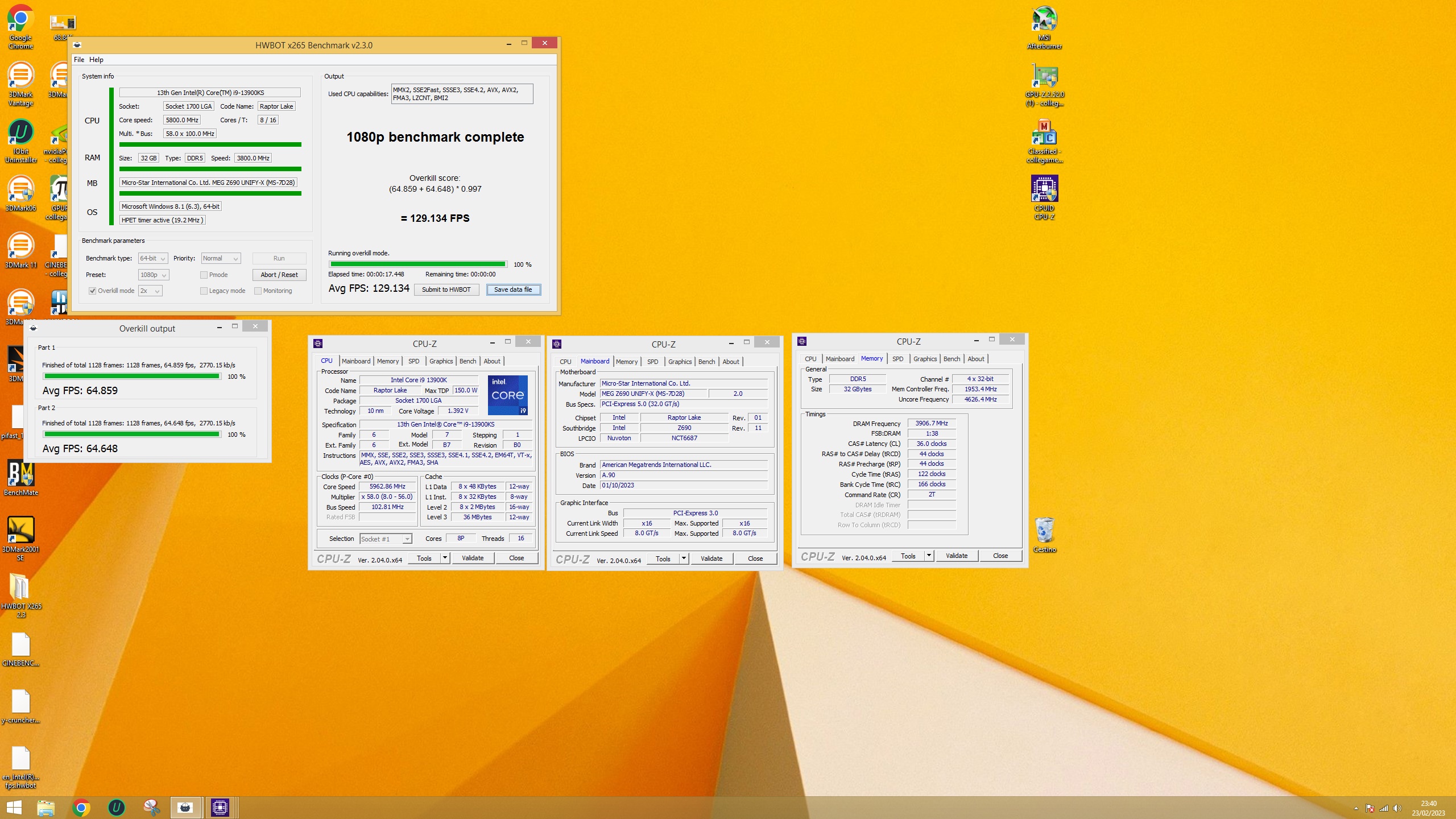Screen dimensions: 1456x819
Task: Open Priority Normal dropdown
Action: pos(221,258)
